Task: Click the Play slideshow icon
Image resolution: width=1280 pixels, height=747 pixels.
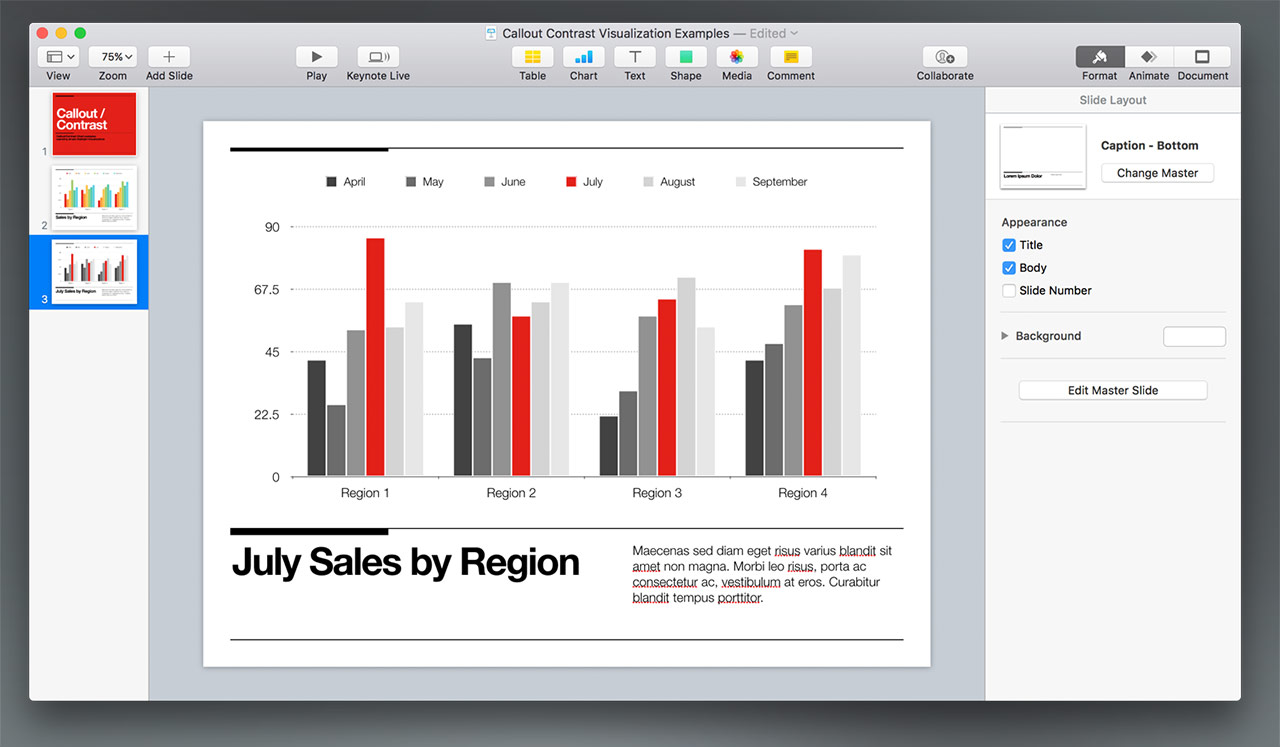Action: coord(316,57)
